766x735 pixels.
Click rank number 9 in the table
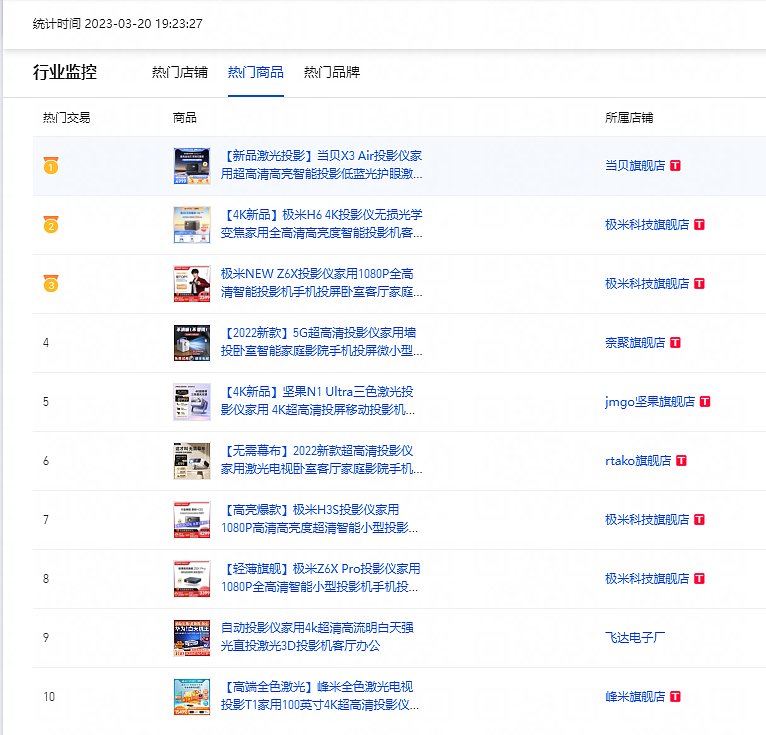pyautogui.click(x=46, y=638)
